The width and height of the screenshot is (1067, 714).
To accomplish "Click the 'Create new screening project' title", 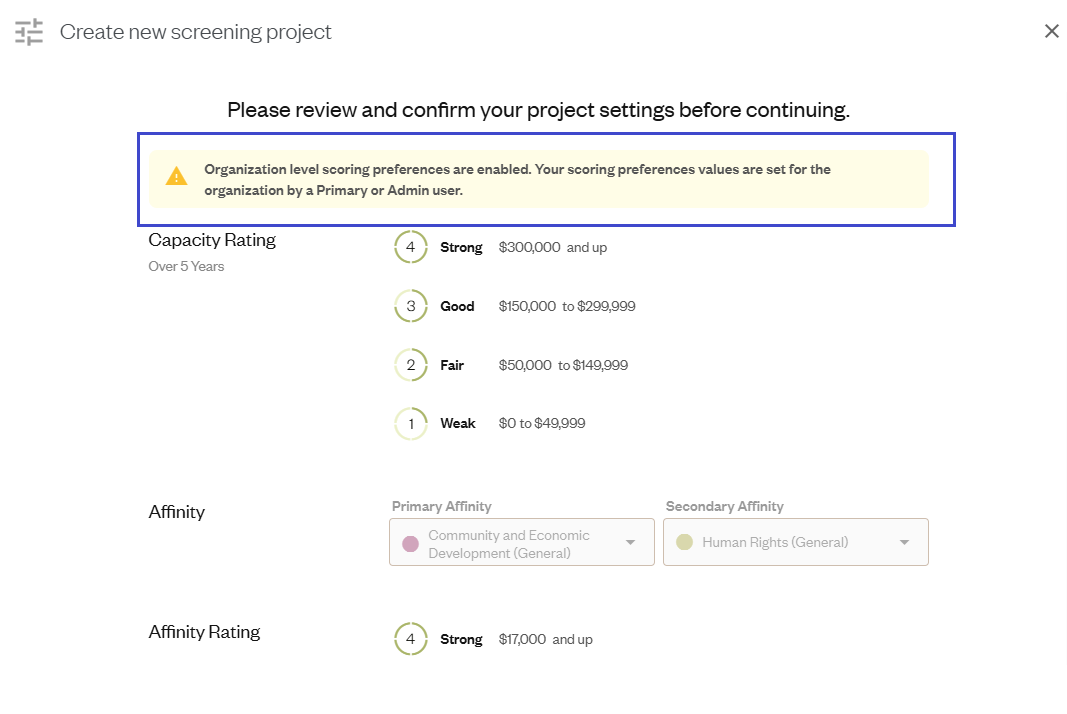I will pos(195,32).
